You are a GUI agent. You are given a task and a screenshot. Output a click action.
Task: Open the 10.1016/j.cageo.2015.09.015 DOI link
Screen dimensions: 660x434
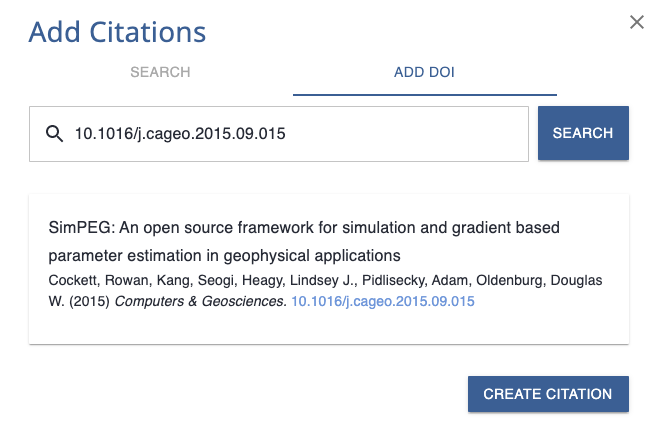(383, 301)
